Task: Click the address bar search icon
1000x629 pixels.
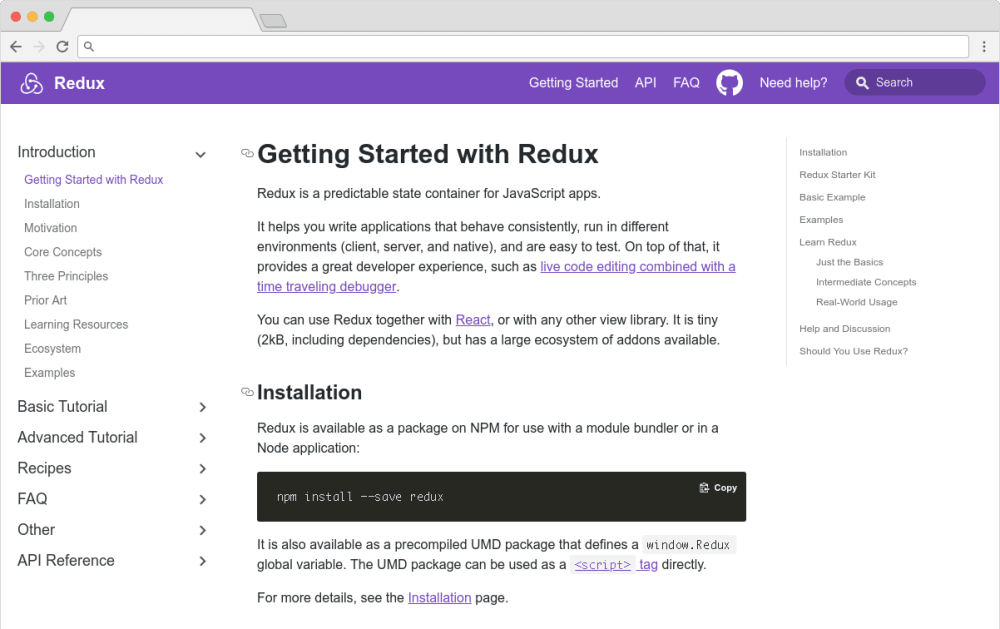Action: [89, 47]
